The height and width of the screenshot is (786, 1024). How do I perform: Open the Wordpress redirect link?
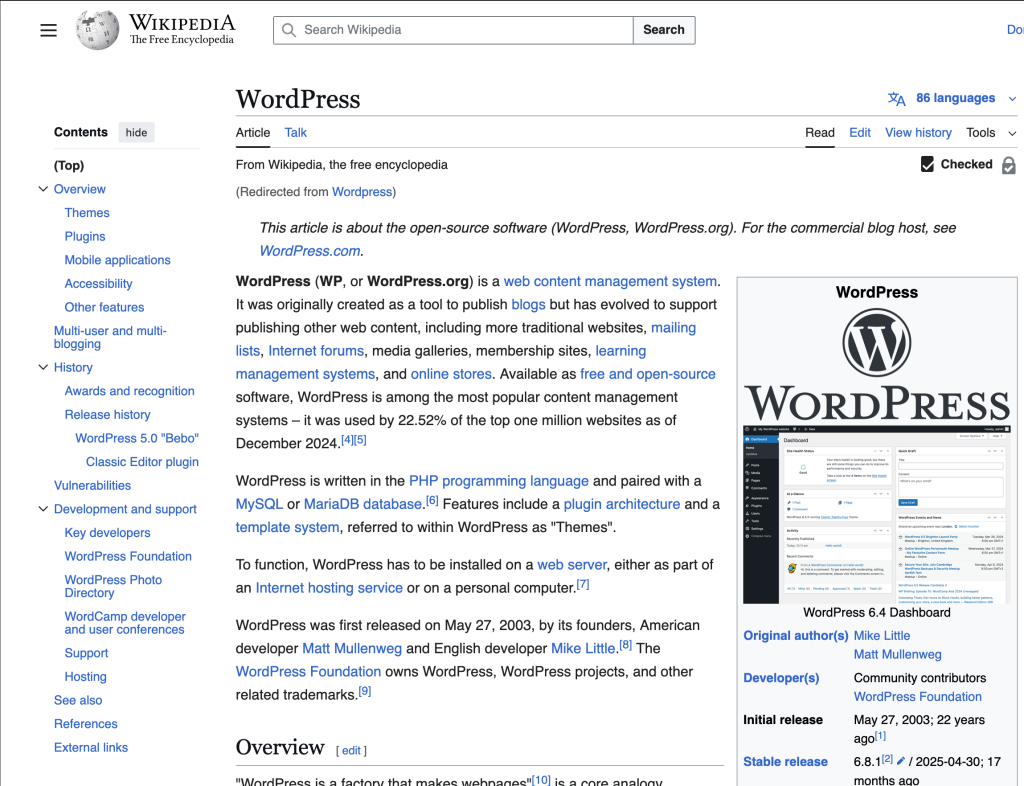(362, 192)
